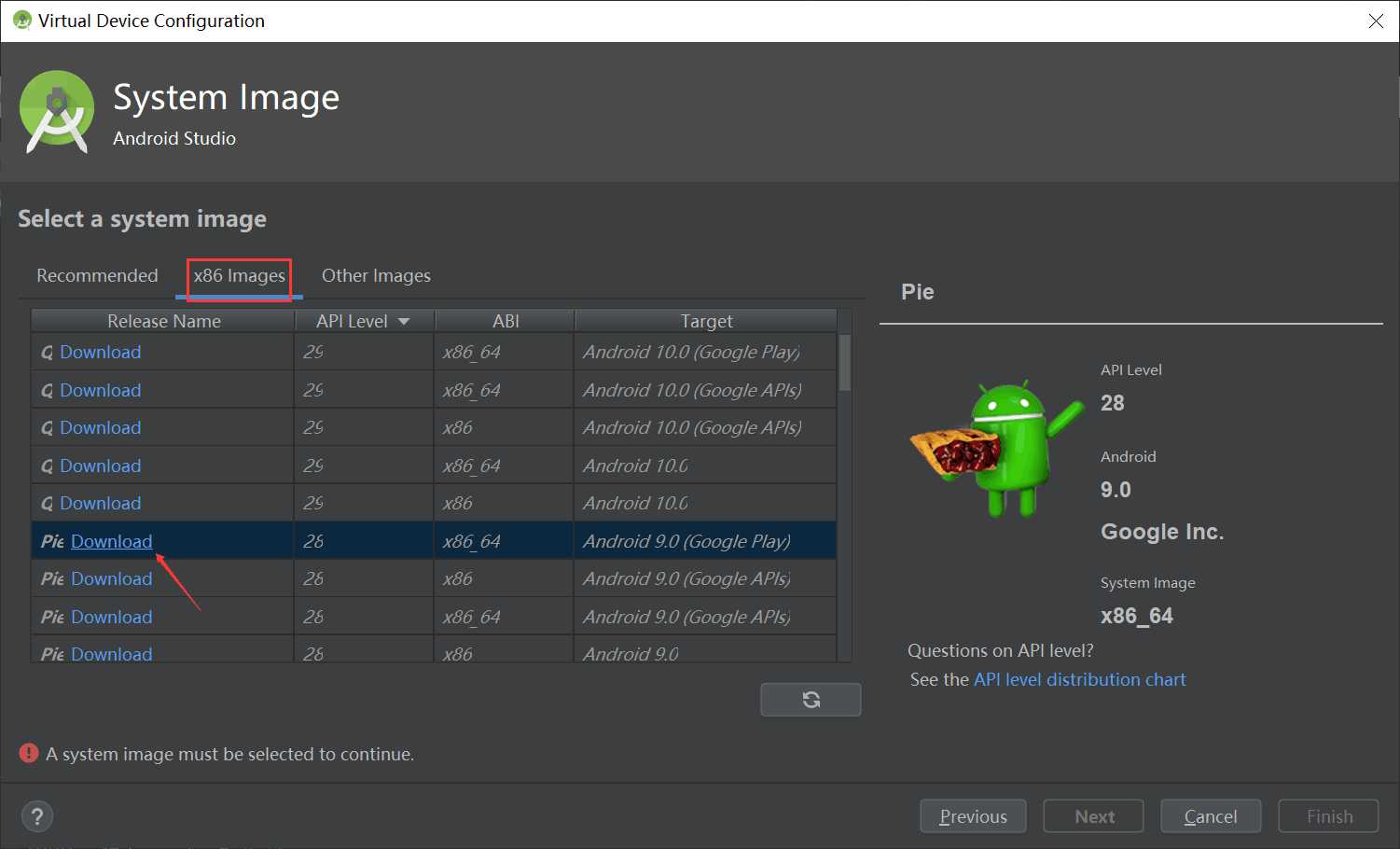Download Q x86_64 plain Android 10.0 image
Viewport: 1400px width, 849px height.
tap(101, 466)
